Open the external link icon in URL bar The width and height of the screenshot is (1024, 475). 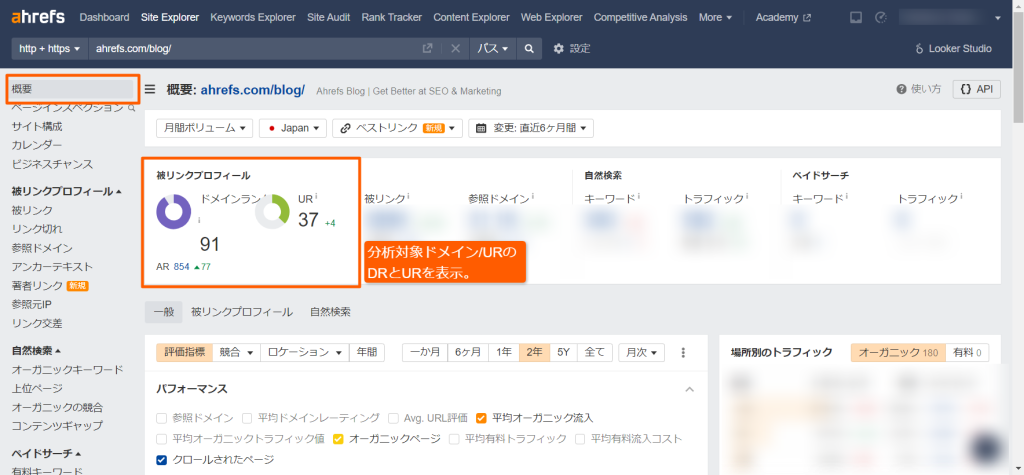pyautogui.click(x=427, y=48)
